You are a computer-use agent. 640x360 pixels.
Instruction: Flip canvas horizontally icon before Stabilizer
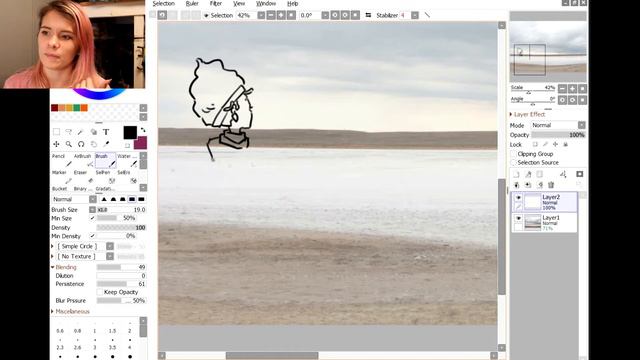coord(368,15)
